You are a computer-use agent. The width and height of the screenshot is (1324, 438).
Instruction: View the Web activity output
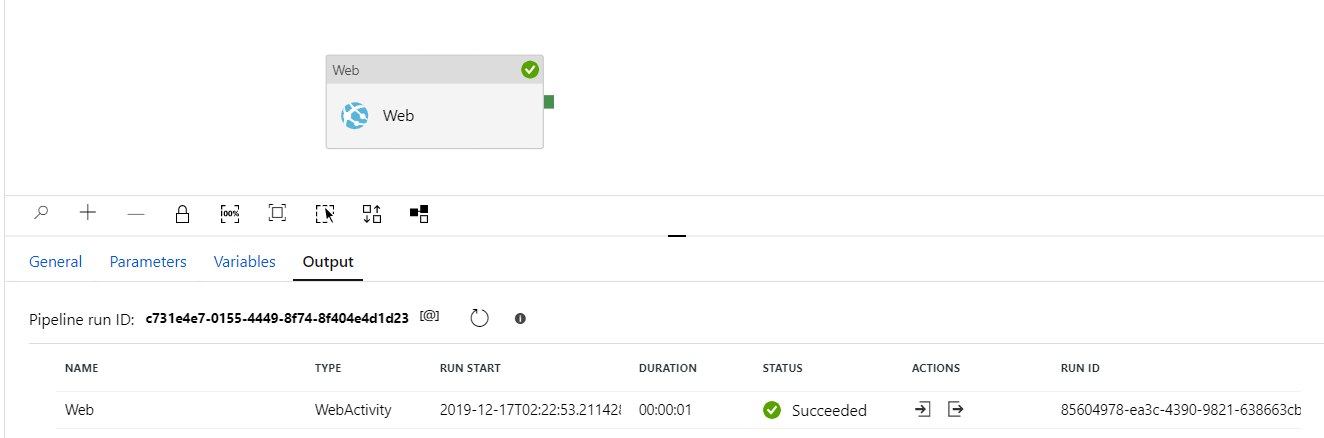click(x=956, y=410)
